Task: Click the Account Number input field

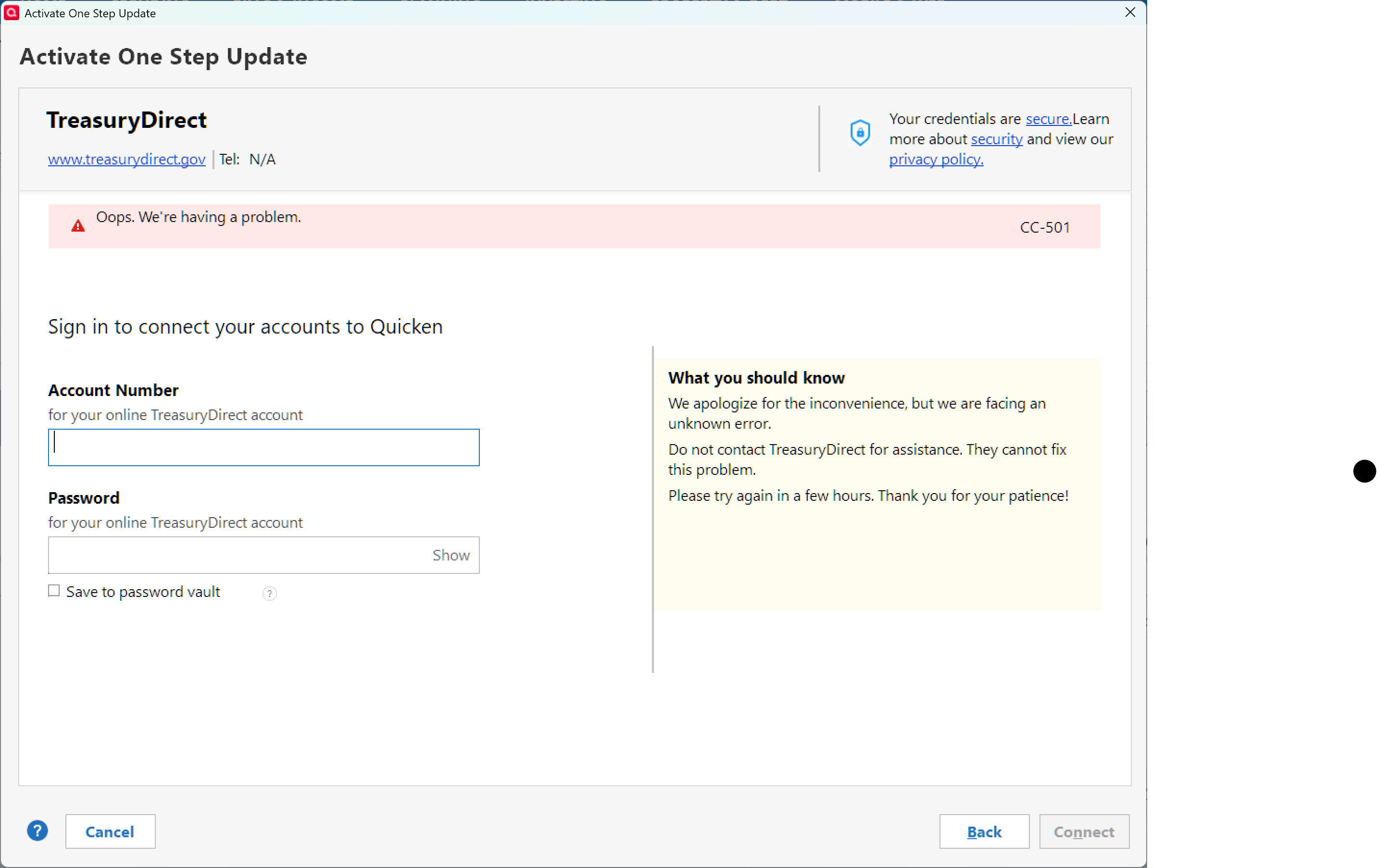Action: click(x=263, y=447)
